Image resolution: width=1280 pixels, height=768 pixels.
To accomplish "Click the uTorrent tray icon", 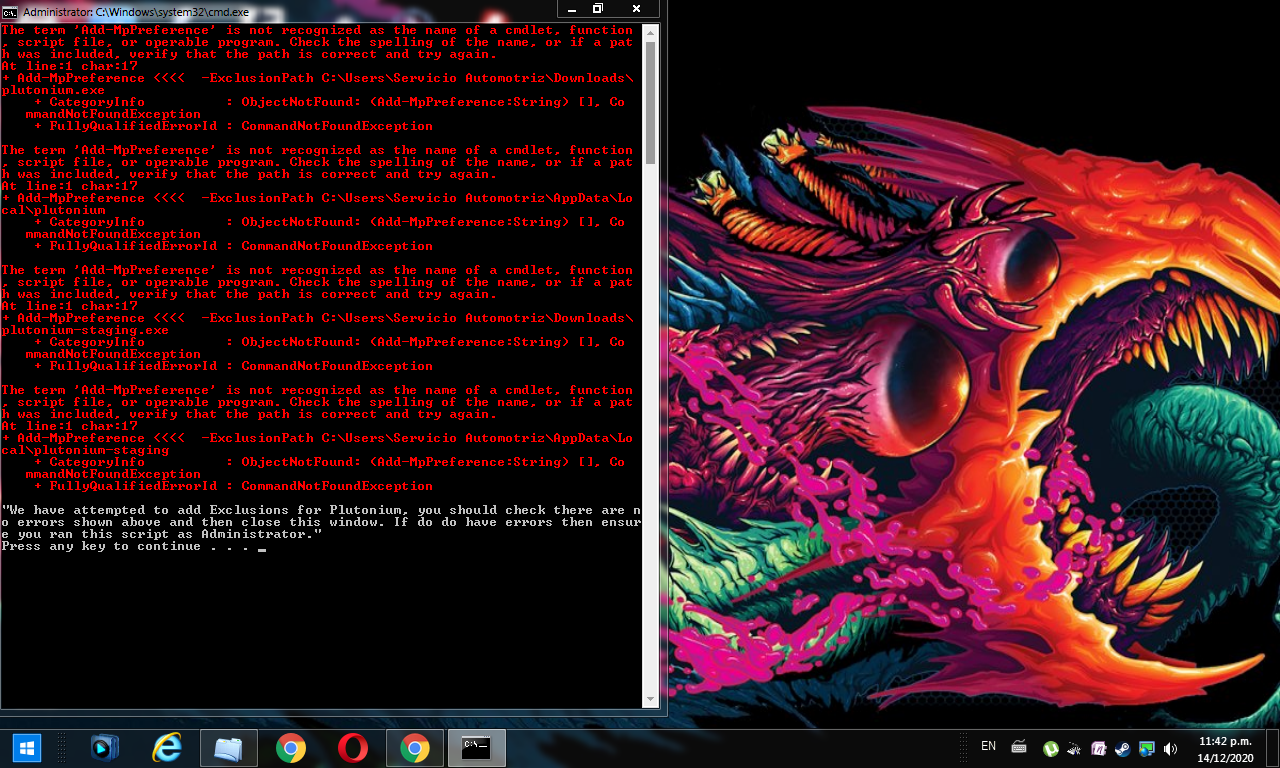I will (x=1051, y=748).
